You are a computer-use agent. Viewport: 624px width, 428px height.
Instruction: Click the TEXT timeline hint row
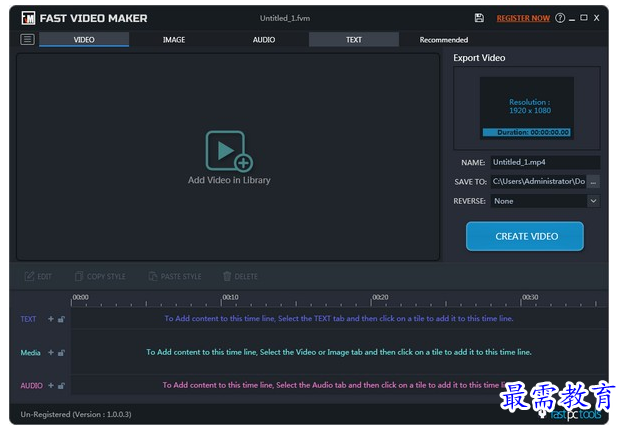click(339, 319)
